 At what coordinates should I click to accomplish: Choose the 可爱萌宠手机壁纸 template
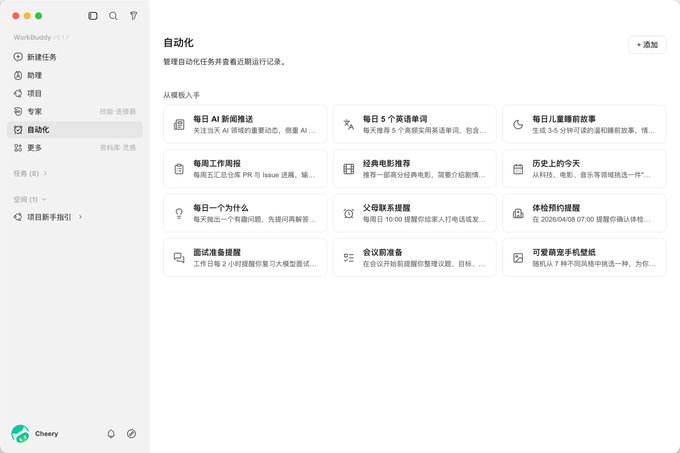(584, 257)
